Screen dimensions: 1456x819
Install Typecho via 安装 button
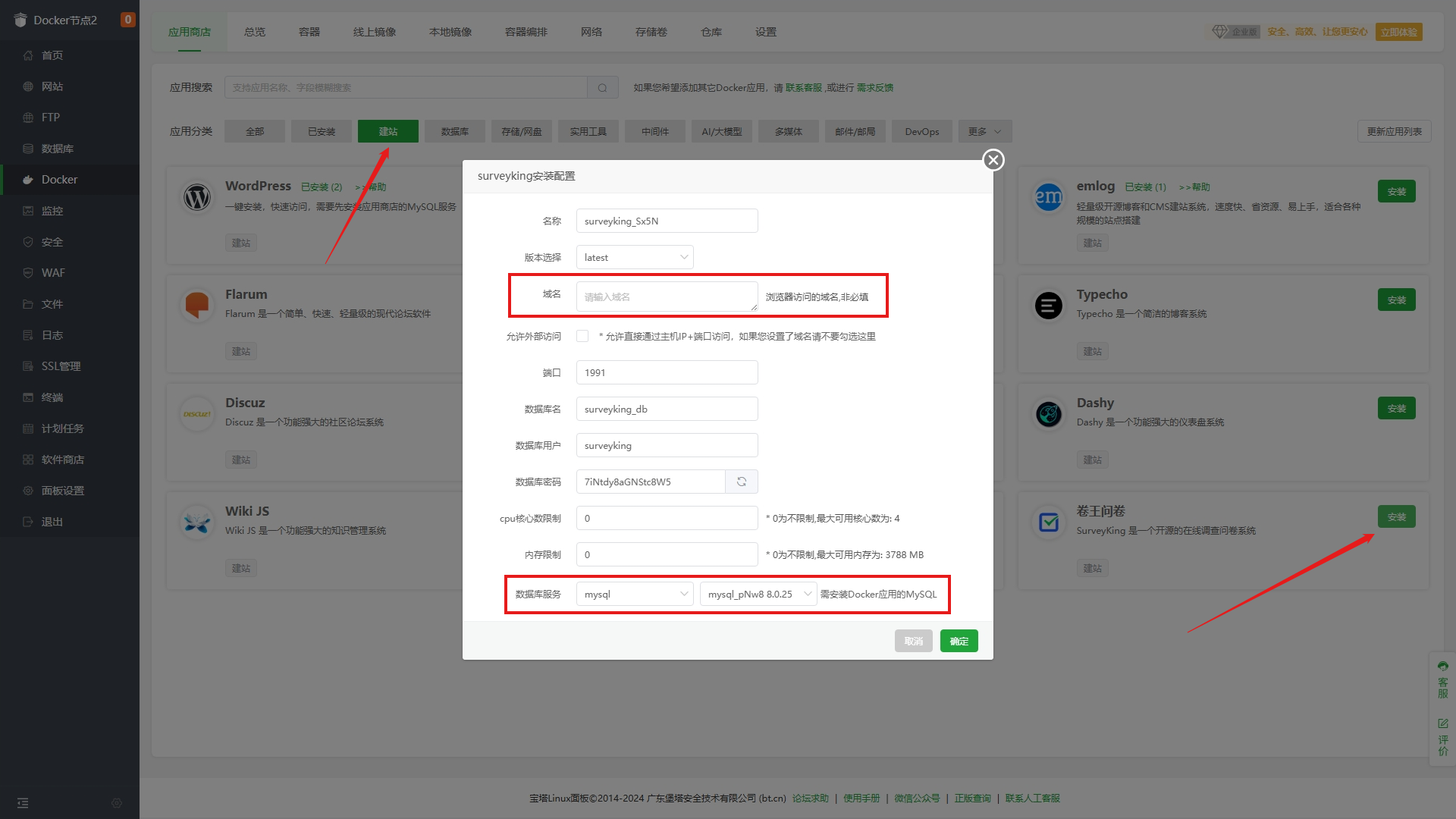point(1397,300)
